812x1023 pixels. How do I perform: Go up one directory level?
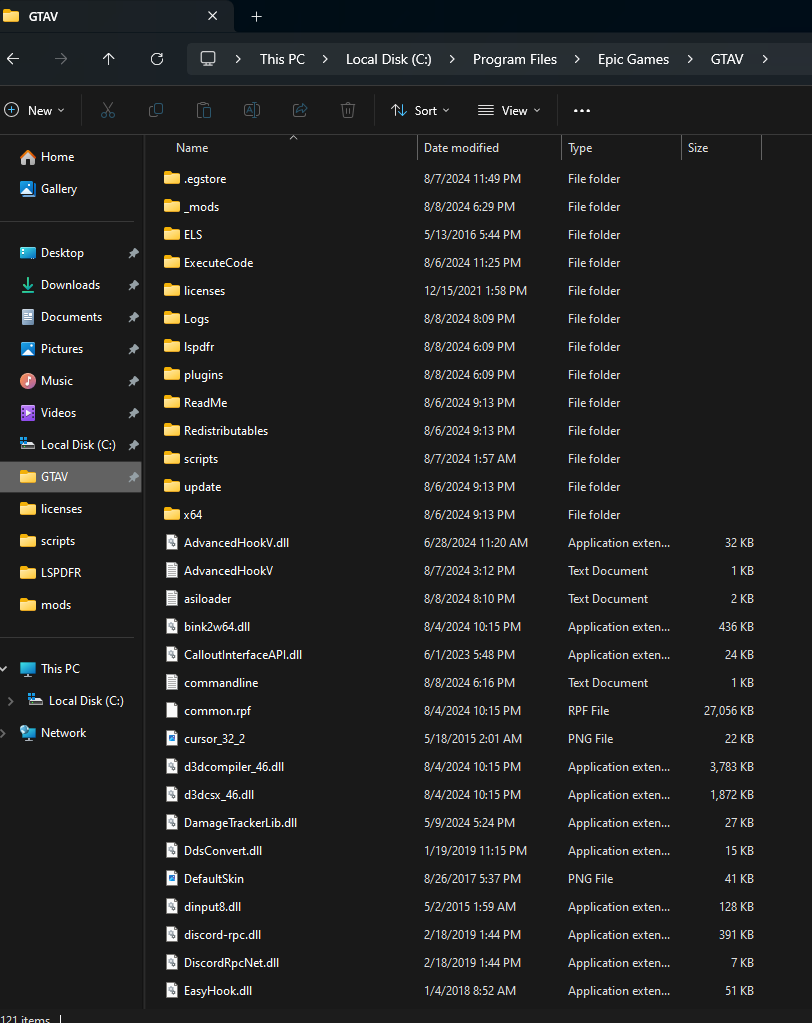109,59
